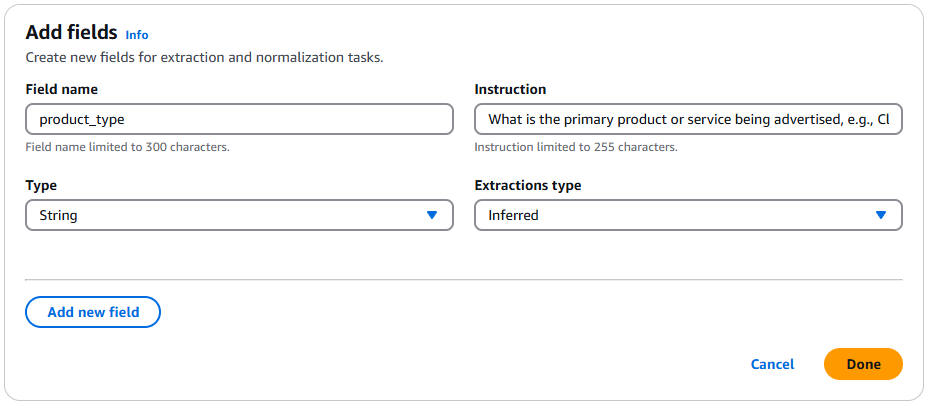This screenshot has height=402, width=929.
Task: Click the word "Inferred" in Extractions type selector
Action: pyautogui.click(x=513, y=215)
